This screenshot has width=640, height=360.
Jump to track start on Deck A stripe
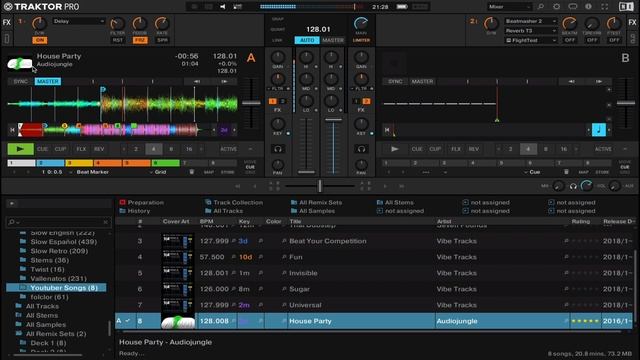coord(12,130)
